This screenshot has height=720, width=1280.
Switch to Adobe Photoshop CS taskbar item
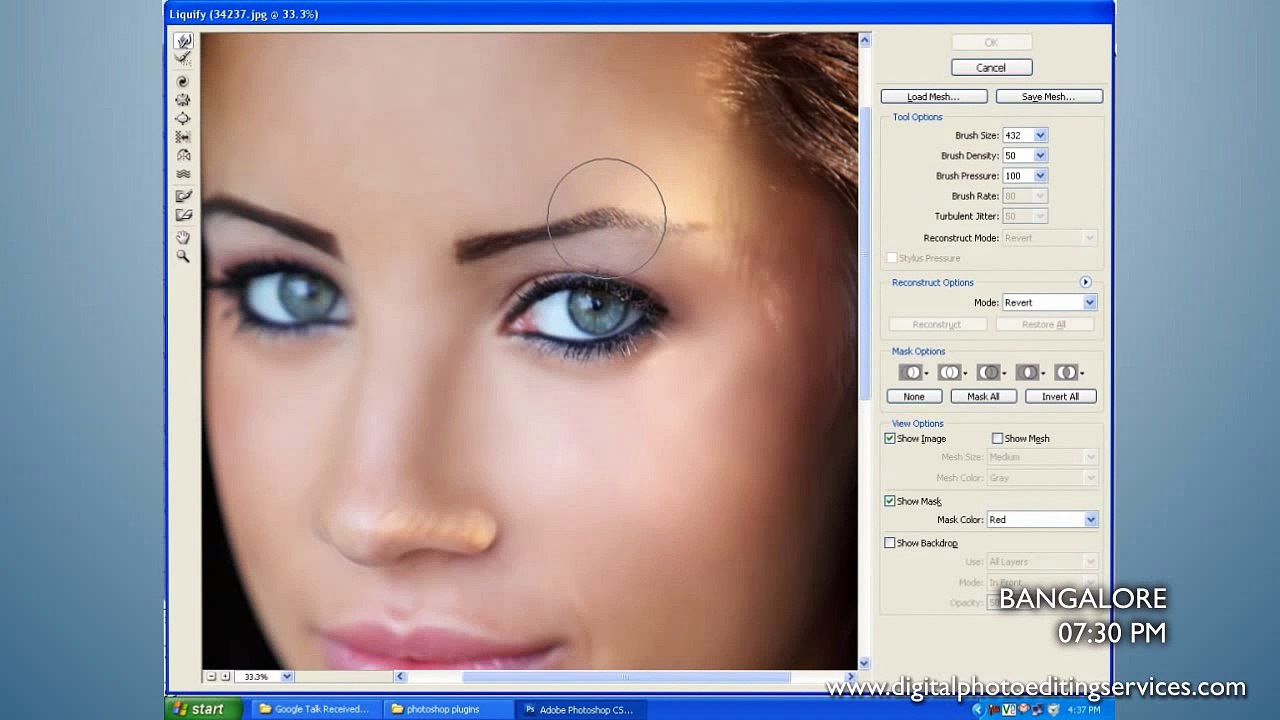click(582, 709)
